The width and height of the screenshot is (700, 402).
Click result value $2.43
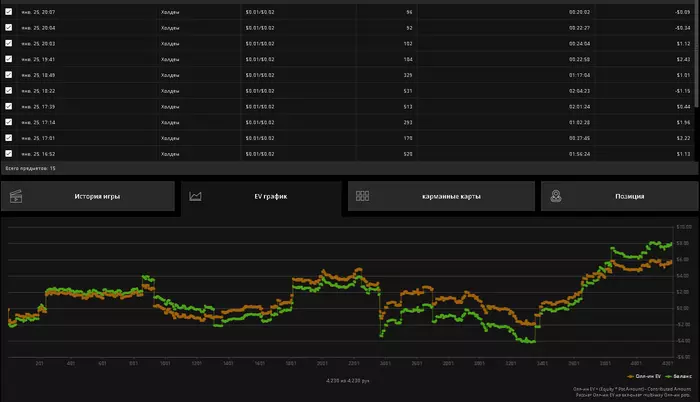coord(683,59)
